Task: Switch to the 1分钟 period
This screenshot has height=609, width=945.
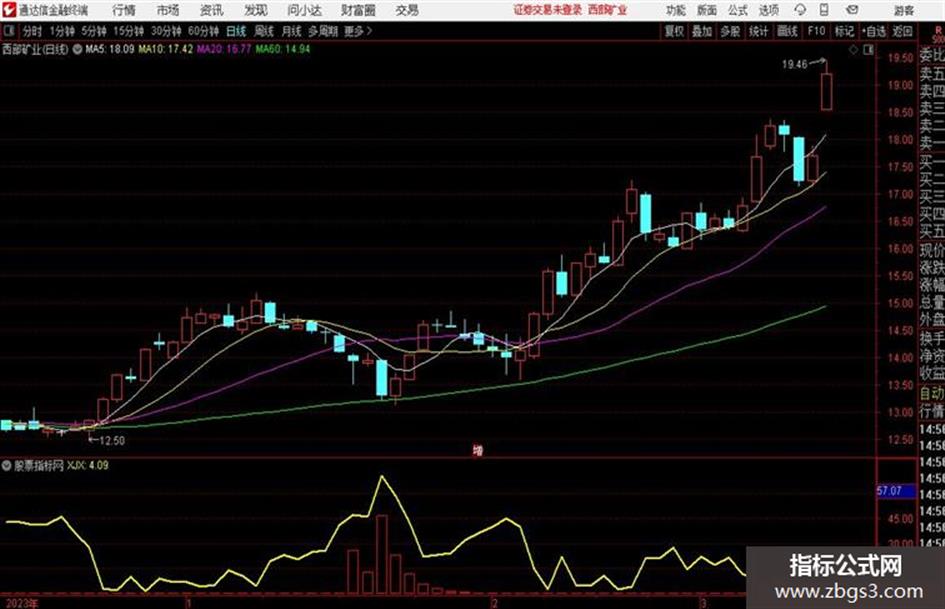Action: click(x=62, y=31)
